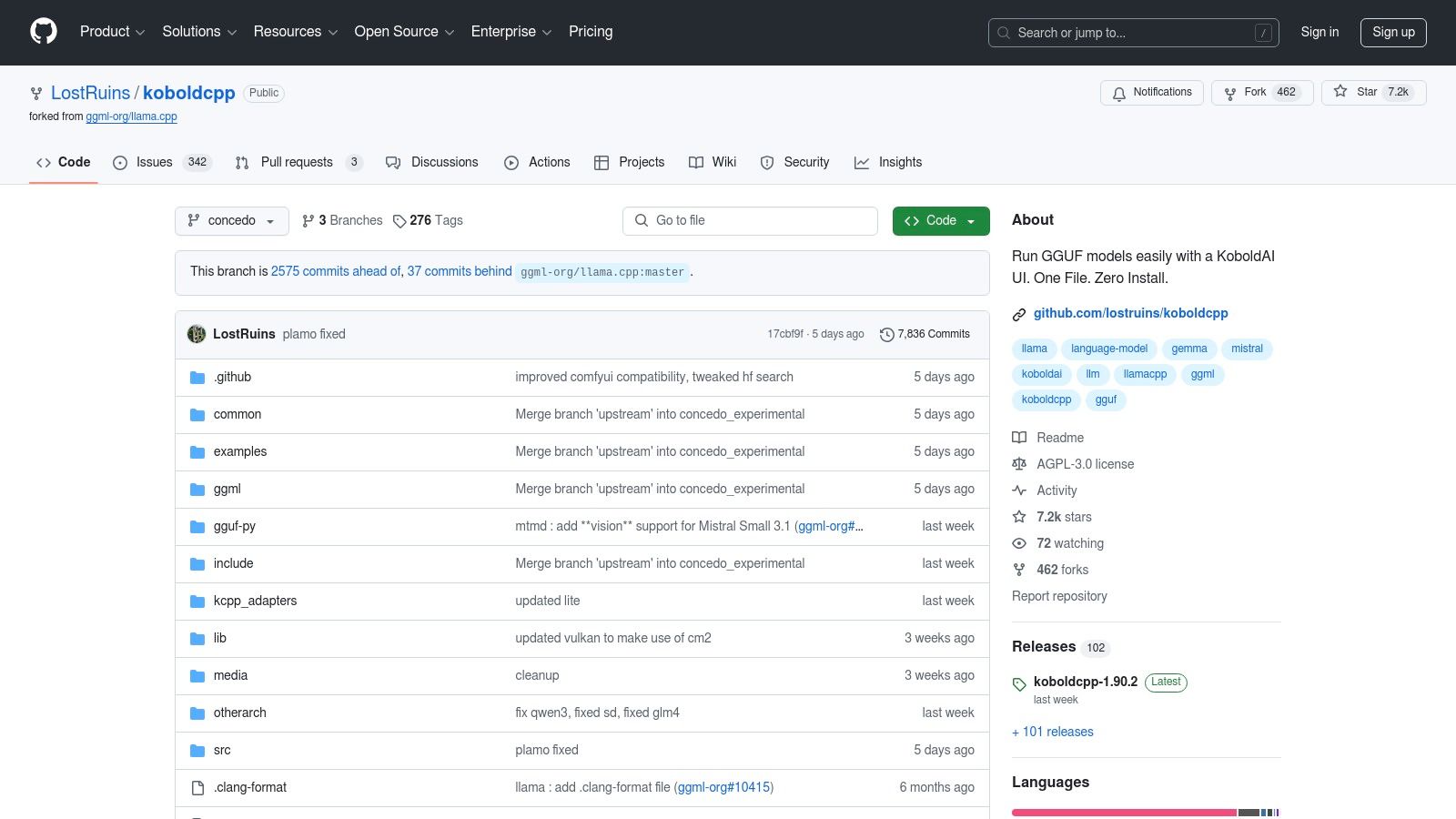Click the folder icon next to common

point(197,415)
